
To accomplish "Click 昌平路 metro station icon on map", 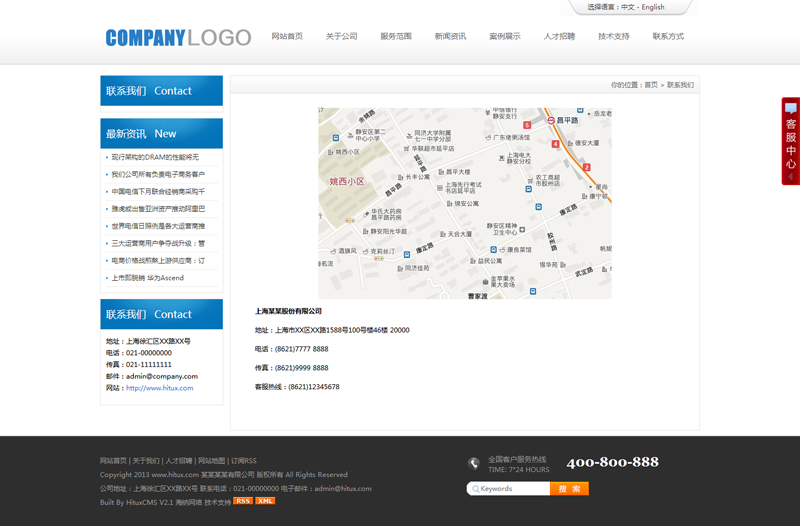I will (x=551, y=120).
